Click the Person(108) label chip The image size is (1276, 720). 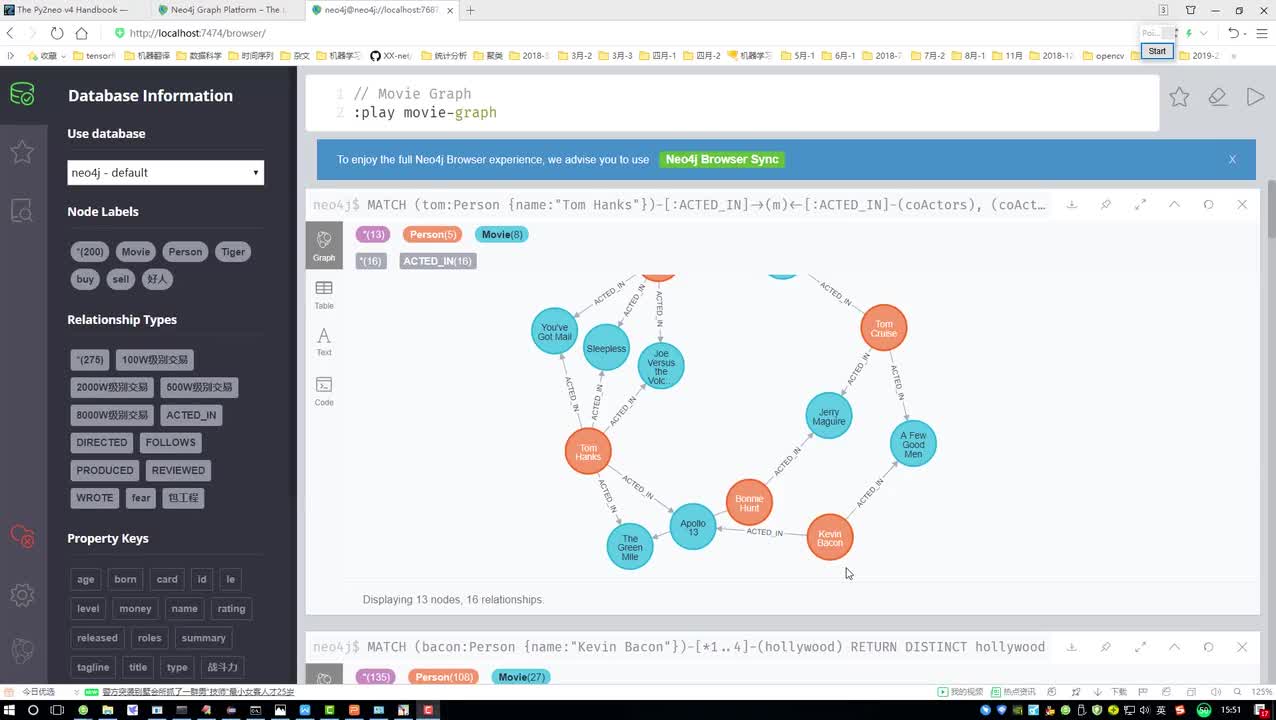(x=441, y=677)
